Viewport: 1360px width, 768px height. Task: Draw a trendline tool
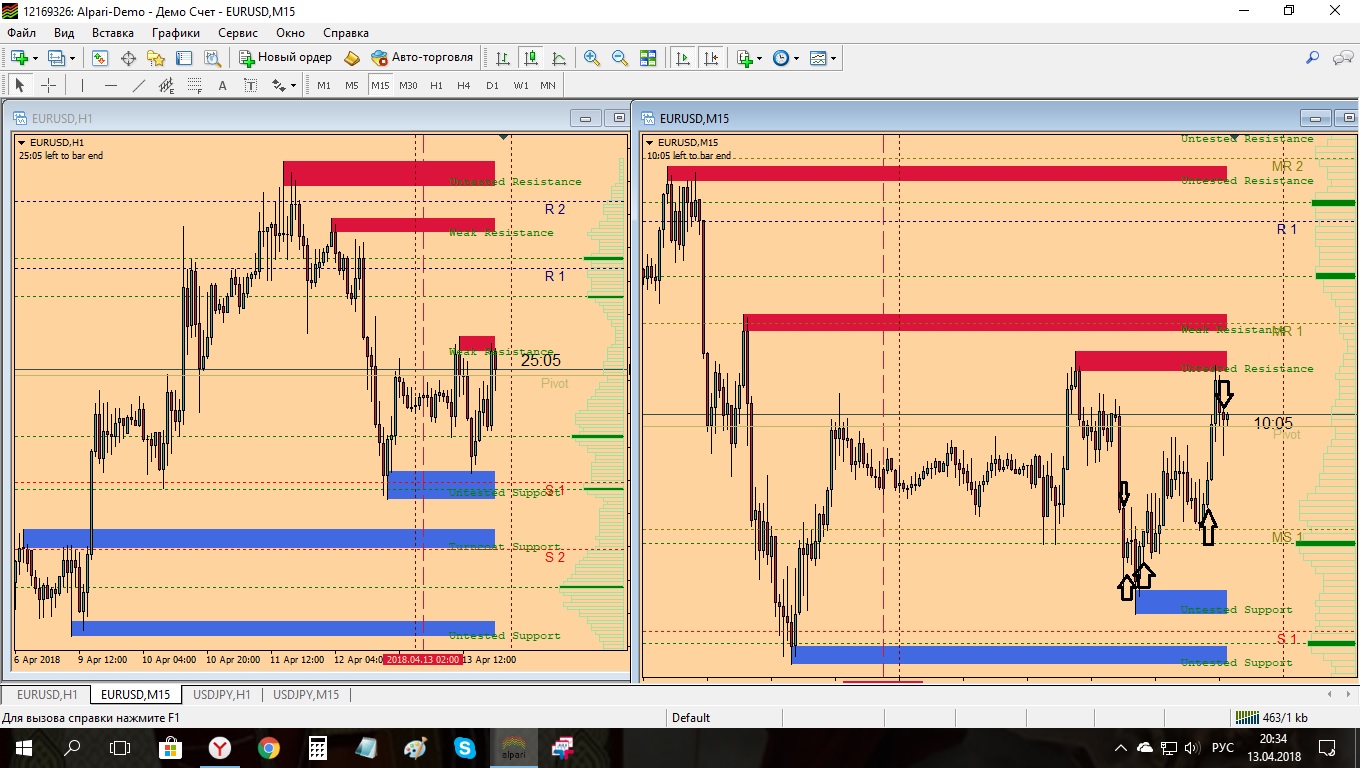point(138,85)
